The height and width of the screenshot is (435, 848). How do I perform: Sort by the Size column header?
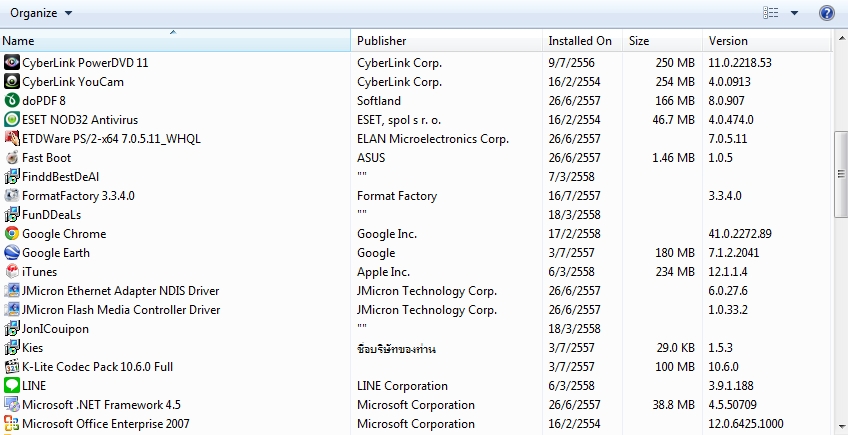pyautogui.click(x=663, y=41)
